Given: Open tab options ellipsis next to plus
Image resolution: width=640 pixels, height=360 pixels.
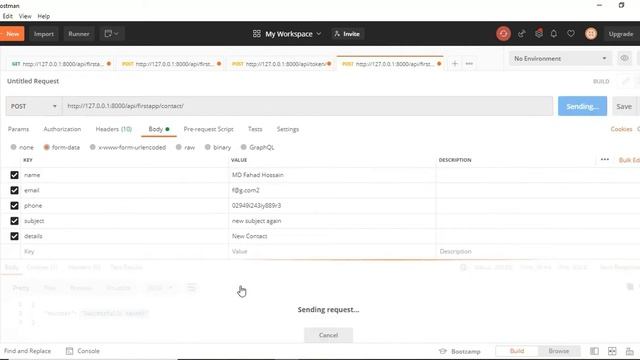Looking at the screenshot, I should 469,64.
